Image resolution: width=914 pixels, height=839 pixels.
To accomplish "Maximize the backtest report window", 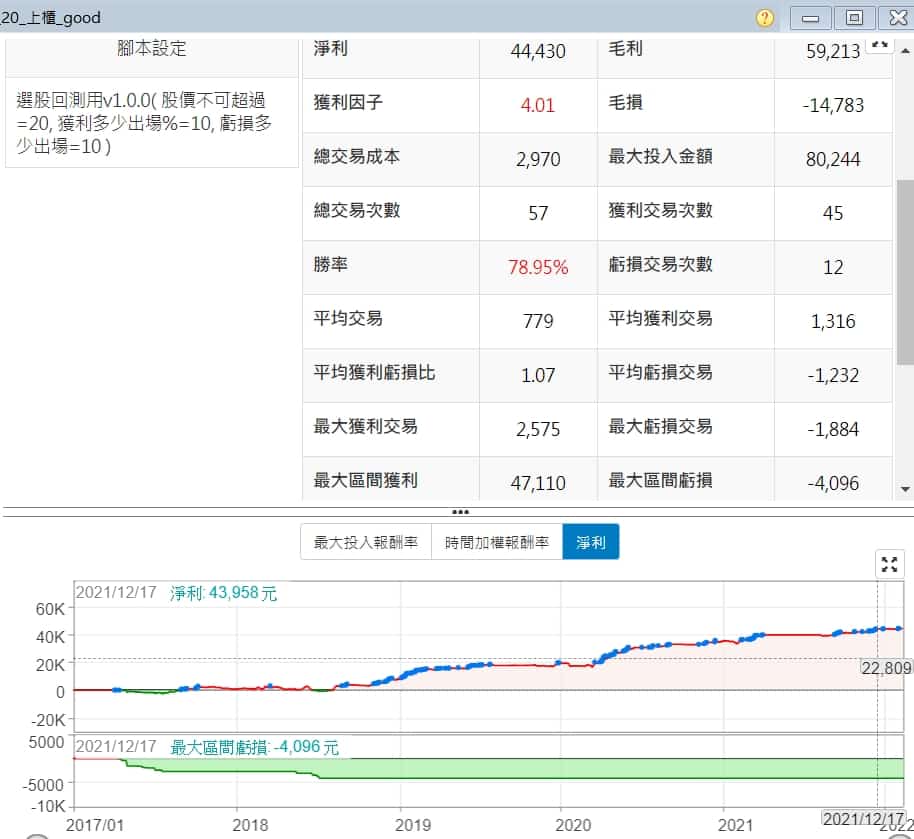I will tap(854, 18).
